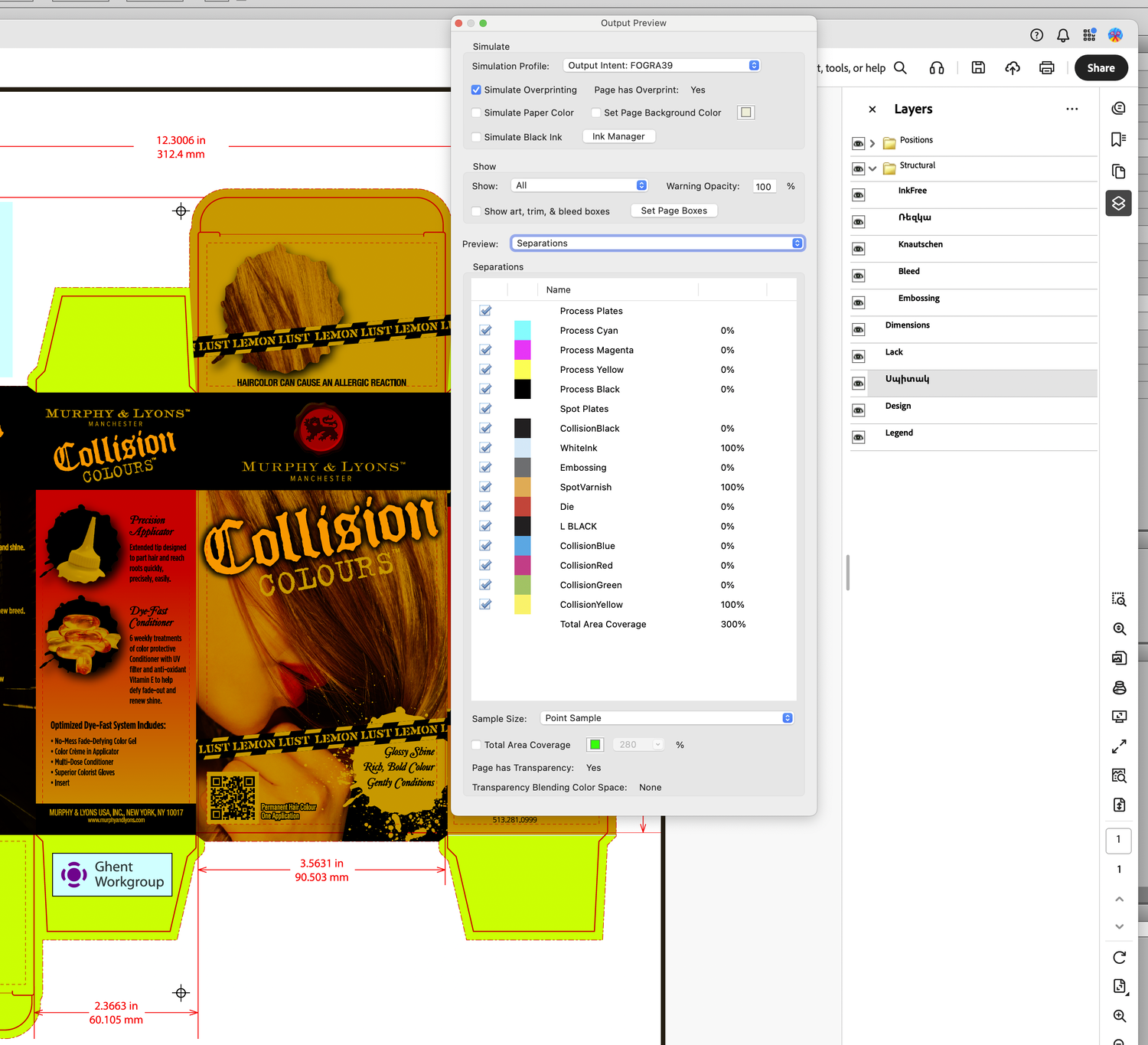
Task: Open the Simulation Profile dropdown
Action: (660, 65)
